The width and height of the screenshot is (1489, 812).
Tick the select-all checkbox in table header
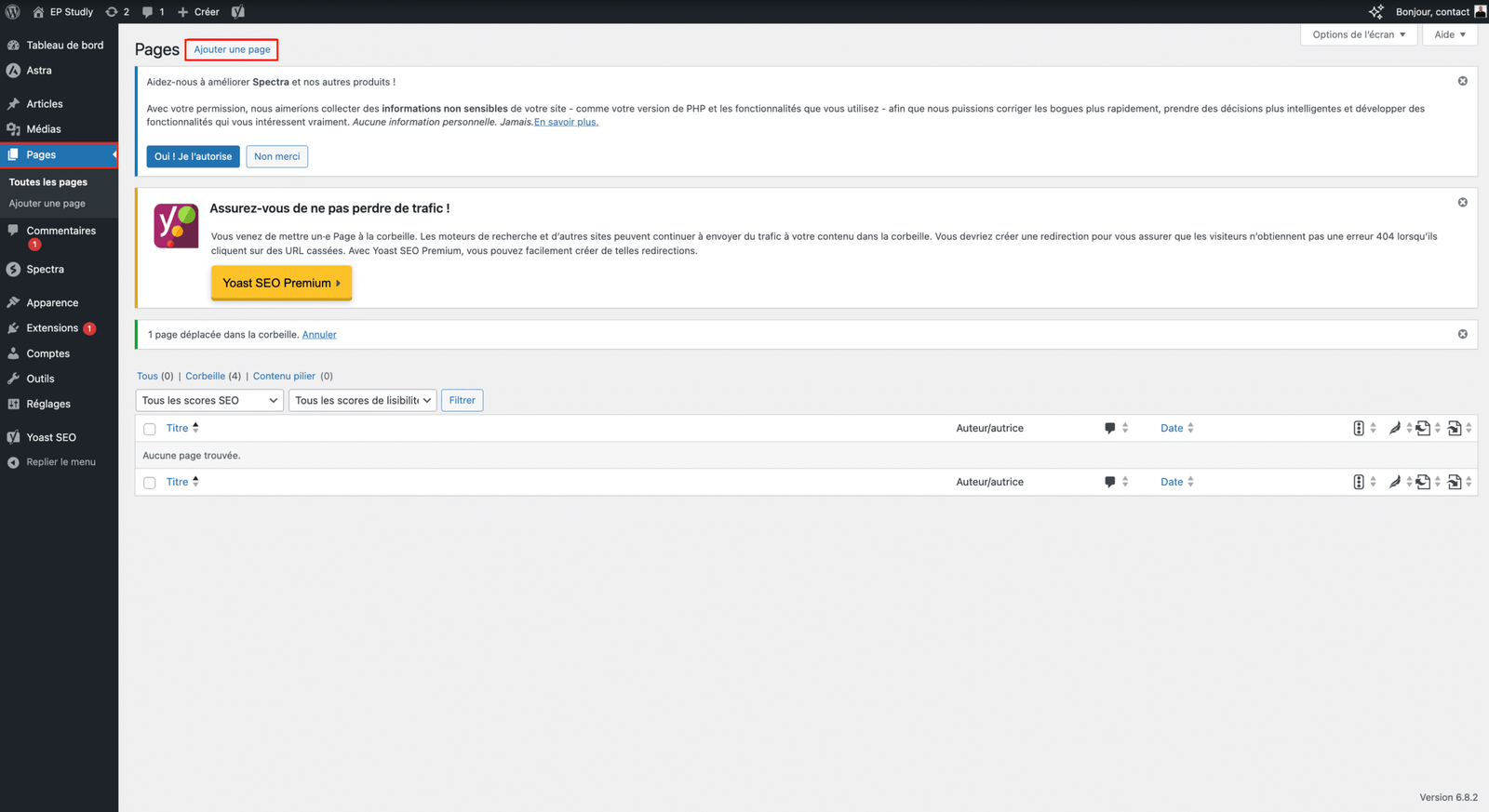coord(150,429)
